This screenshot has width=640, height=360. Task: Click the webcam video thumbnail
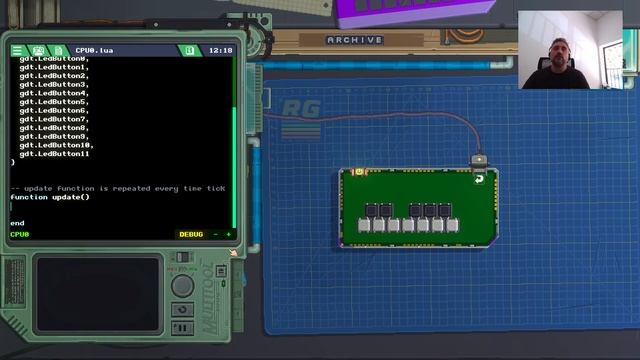pyautogui.click(x=570, y=49)
